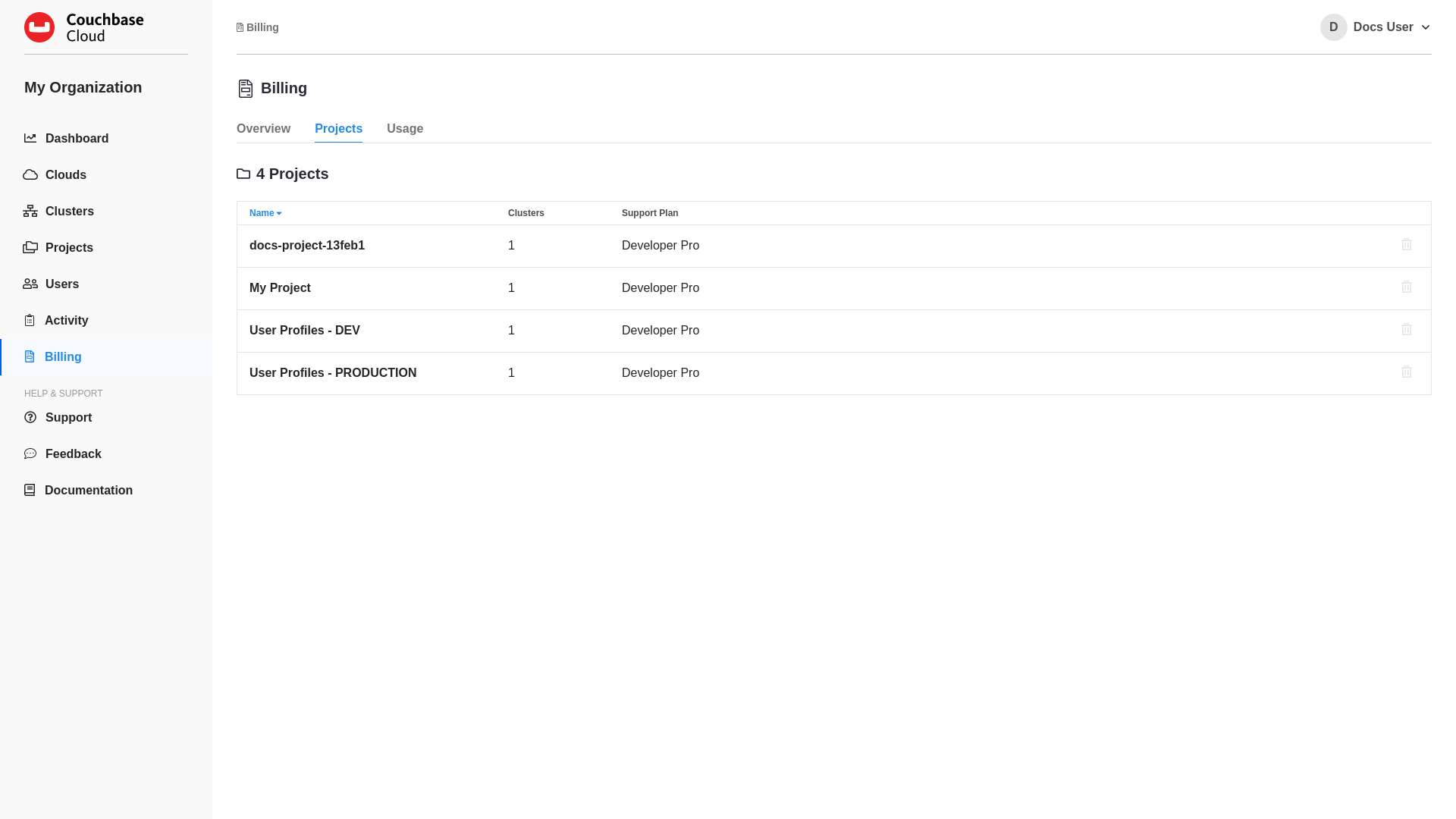
Task: Open the Usage tab
Action: 405,128
